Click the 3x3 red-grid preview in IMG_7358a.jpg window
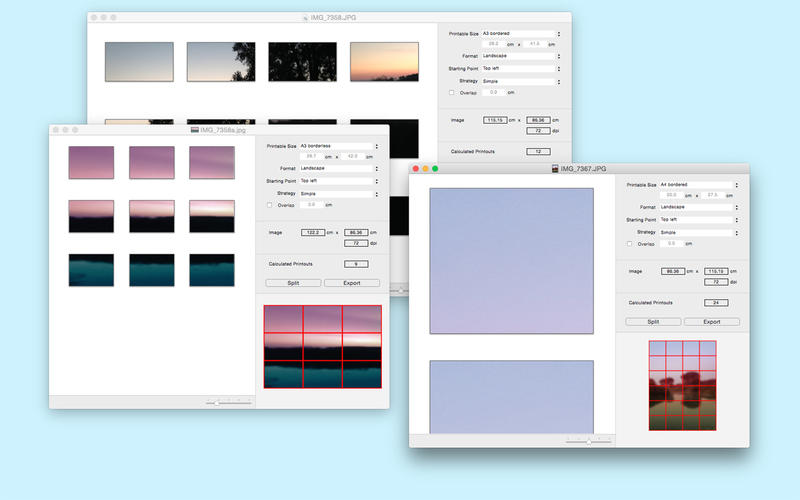This screenshot has width=800, height=500. (x=323, y=346)
